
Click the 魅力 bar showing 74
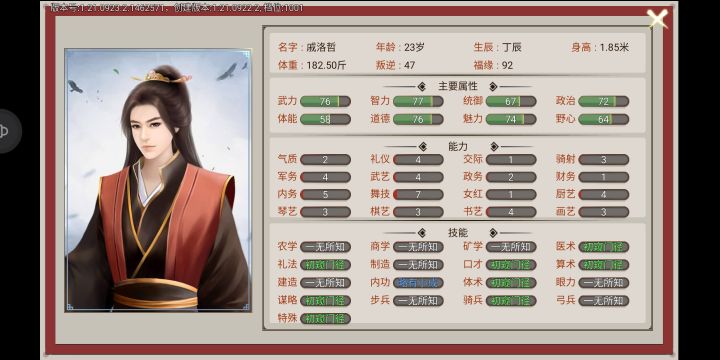[511, 119]
